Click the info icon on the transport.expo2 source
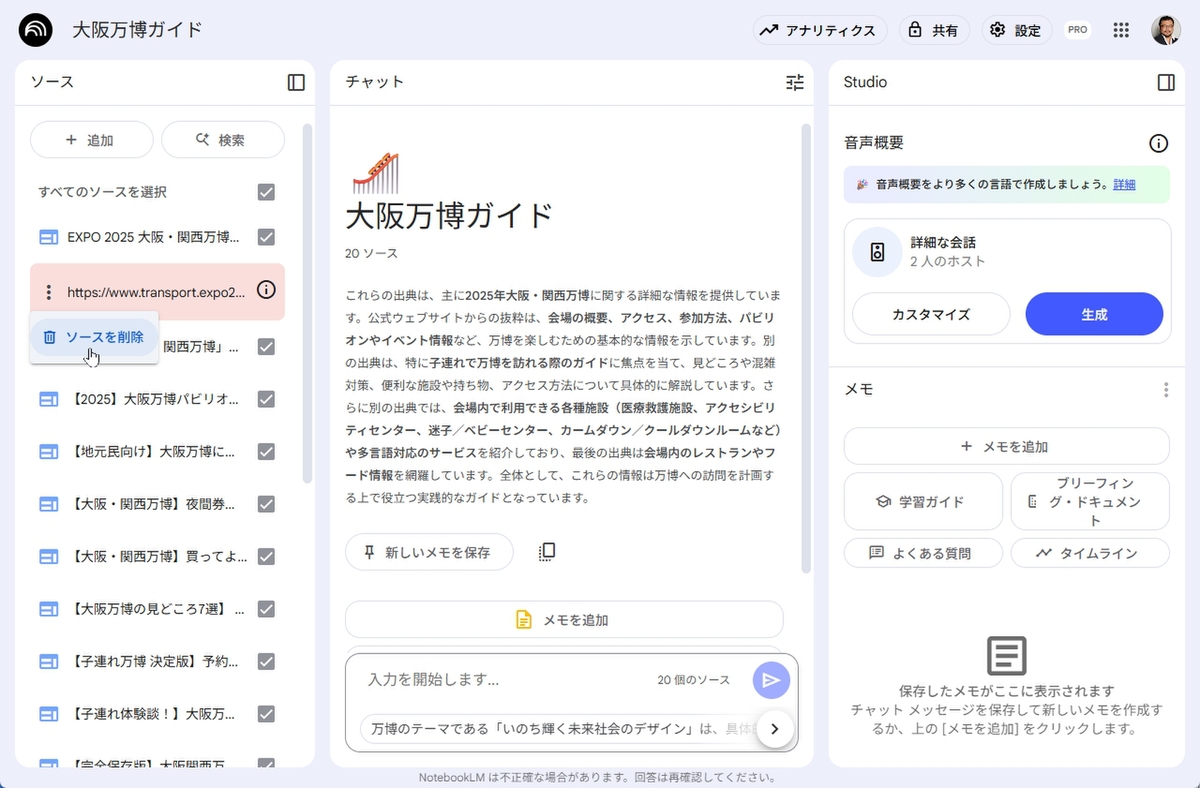 (266, 290)
